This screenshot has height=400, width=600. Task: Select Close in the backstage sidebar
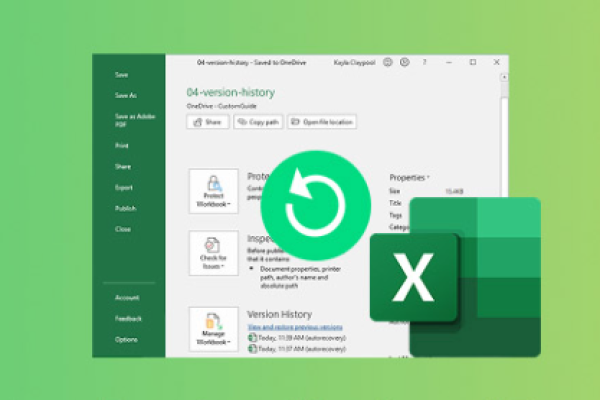click(123, 229)
